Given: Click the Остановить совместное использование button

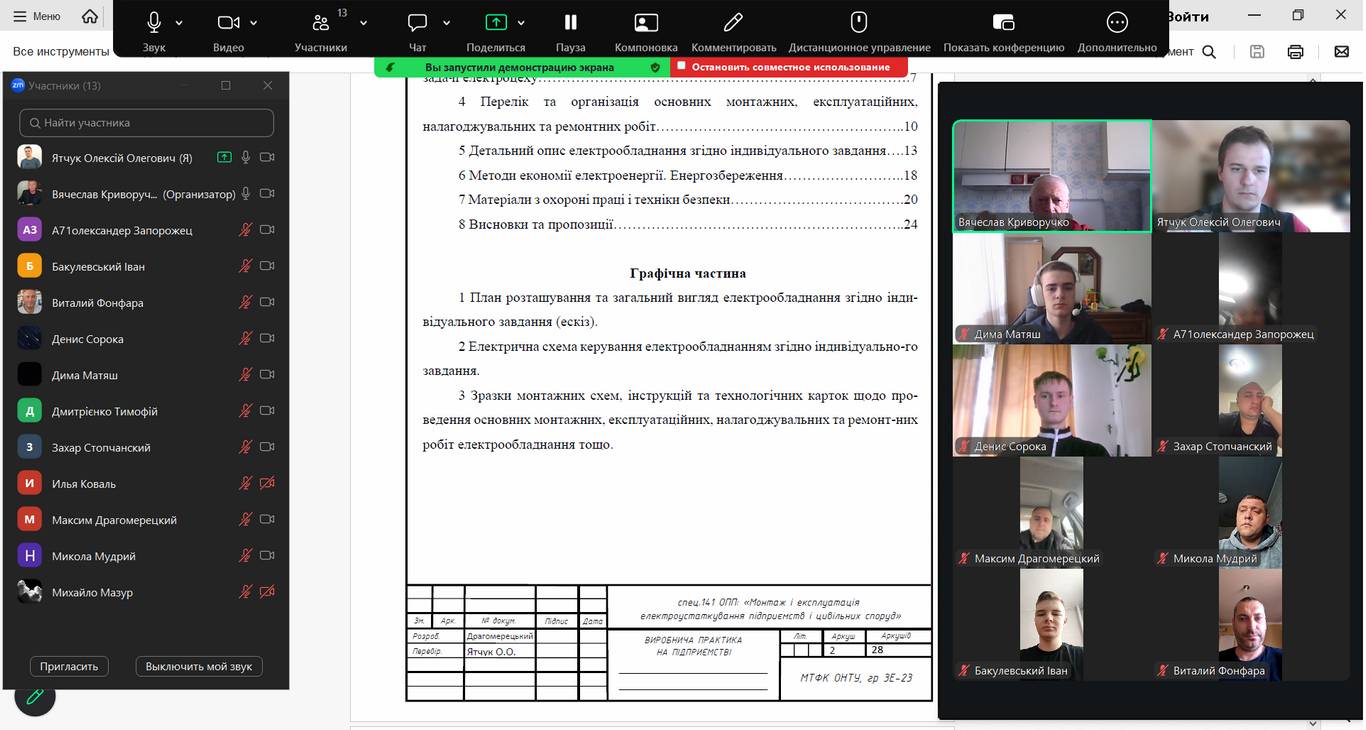Looking at the screenshot, I should click(x=789, y=67).
